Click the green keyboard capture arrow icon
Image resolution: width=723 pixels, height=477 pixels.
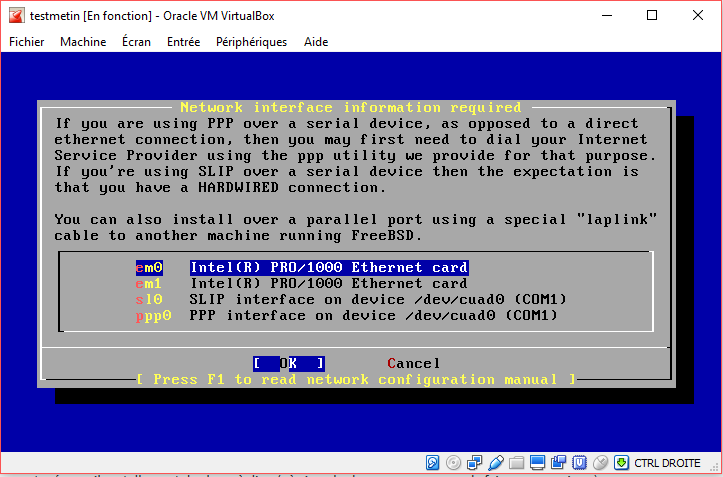[621, 462]
